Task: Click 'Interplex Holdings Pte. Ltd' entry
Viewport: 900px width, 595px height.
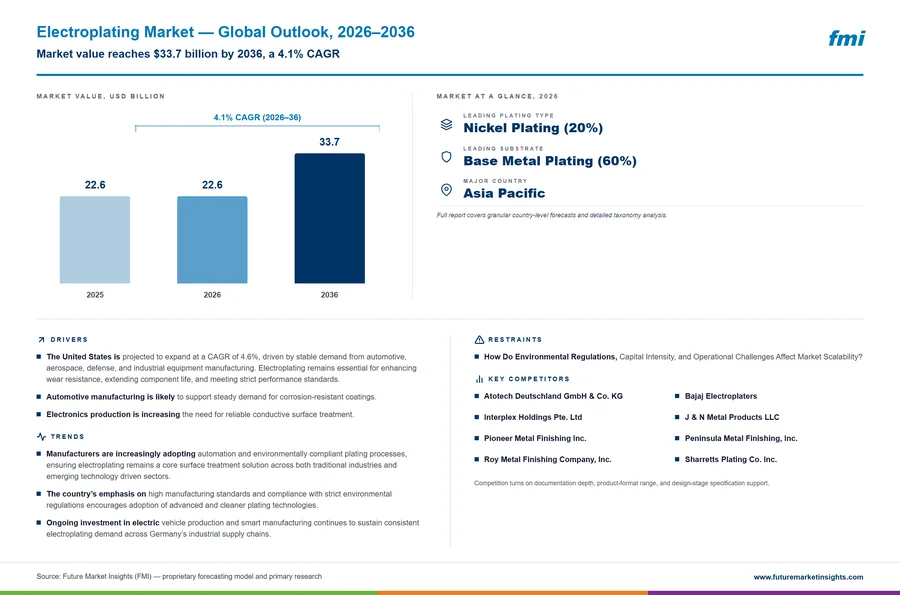Action: (x=533, y=417)
